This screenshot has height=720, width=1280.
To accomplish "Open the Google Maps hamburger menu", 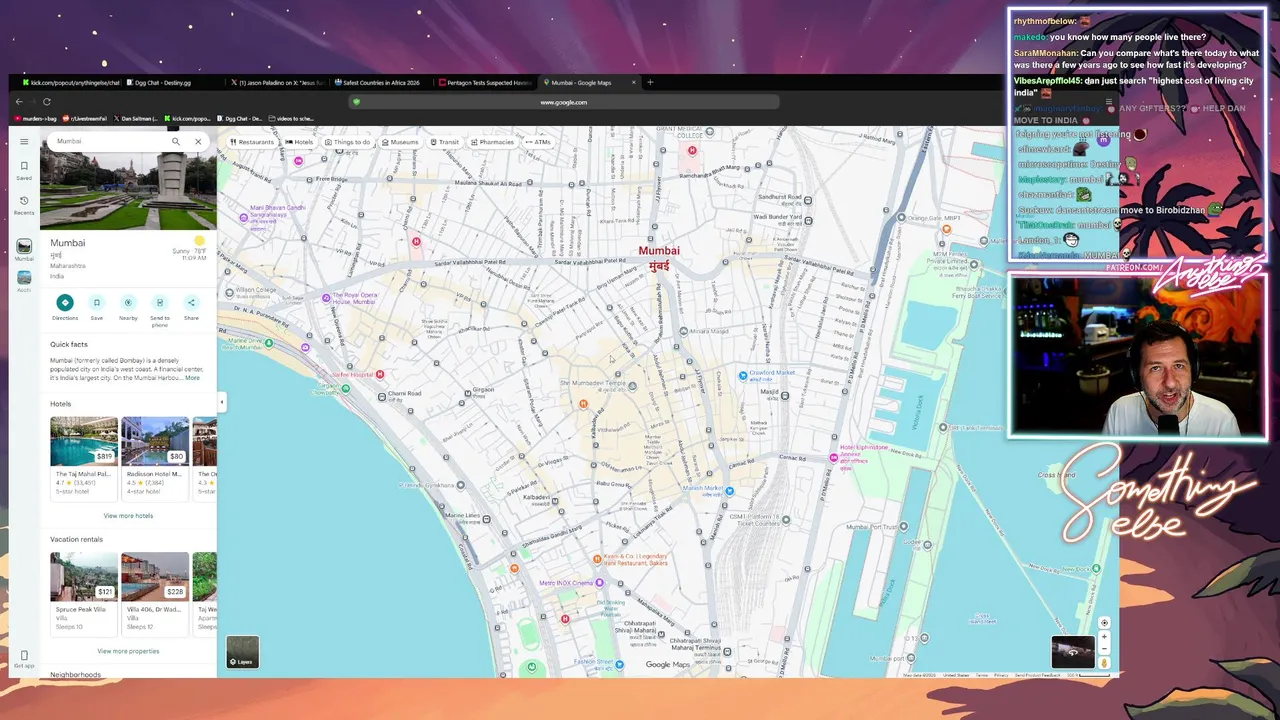I will 24,142.
